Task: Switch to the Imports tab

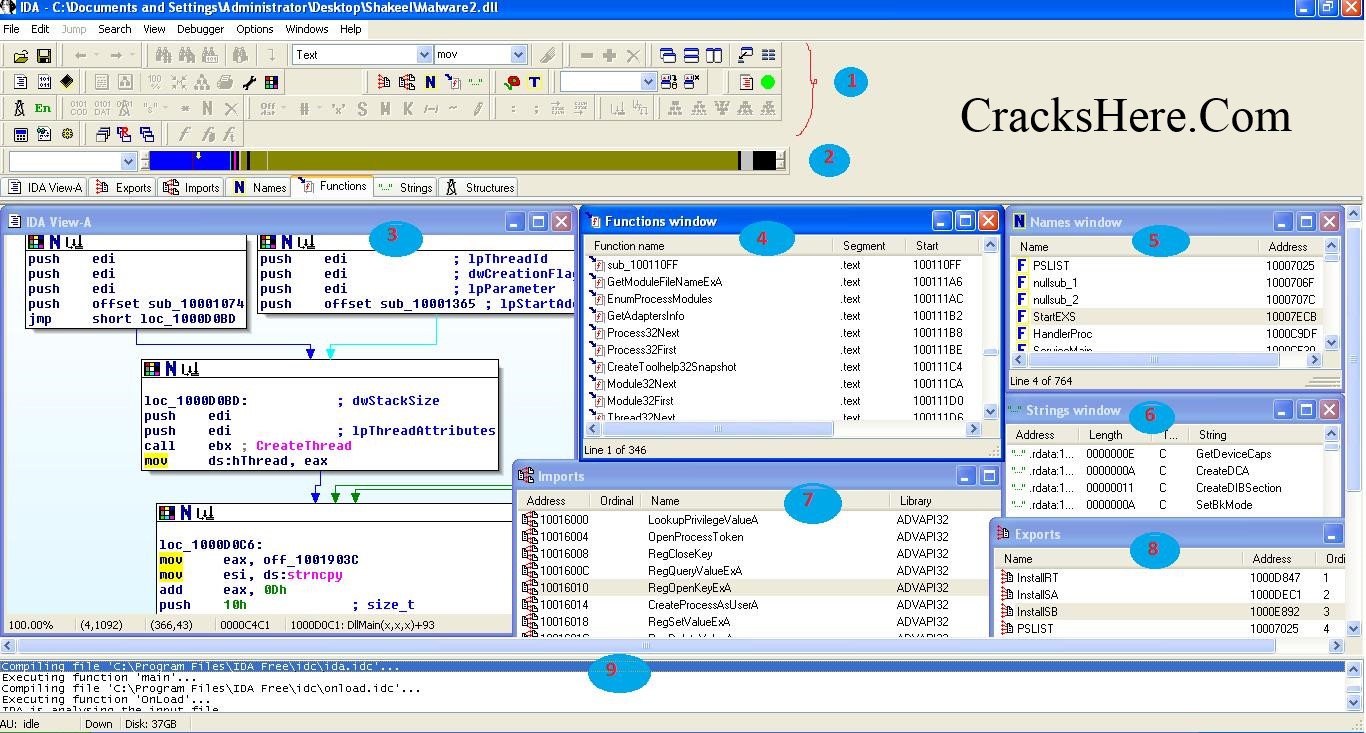Action: [191, 187]
